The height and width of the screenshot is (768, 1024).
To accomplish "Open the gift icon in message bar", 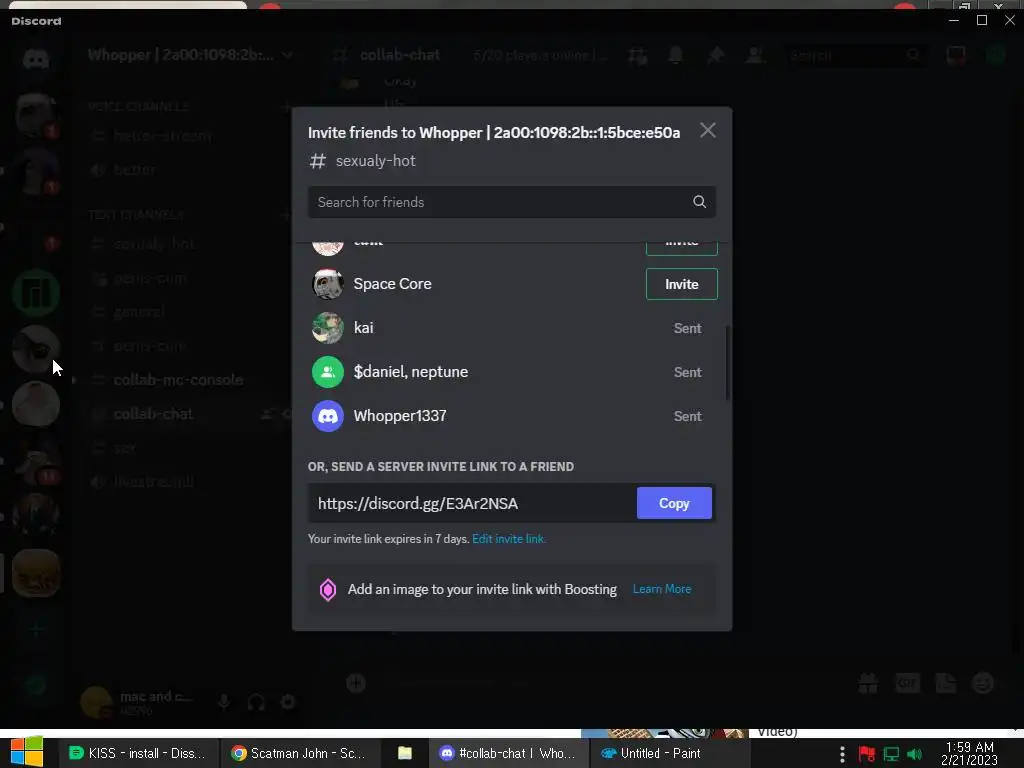I will click(x=868, y=684).
